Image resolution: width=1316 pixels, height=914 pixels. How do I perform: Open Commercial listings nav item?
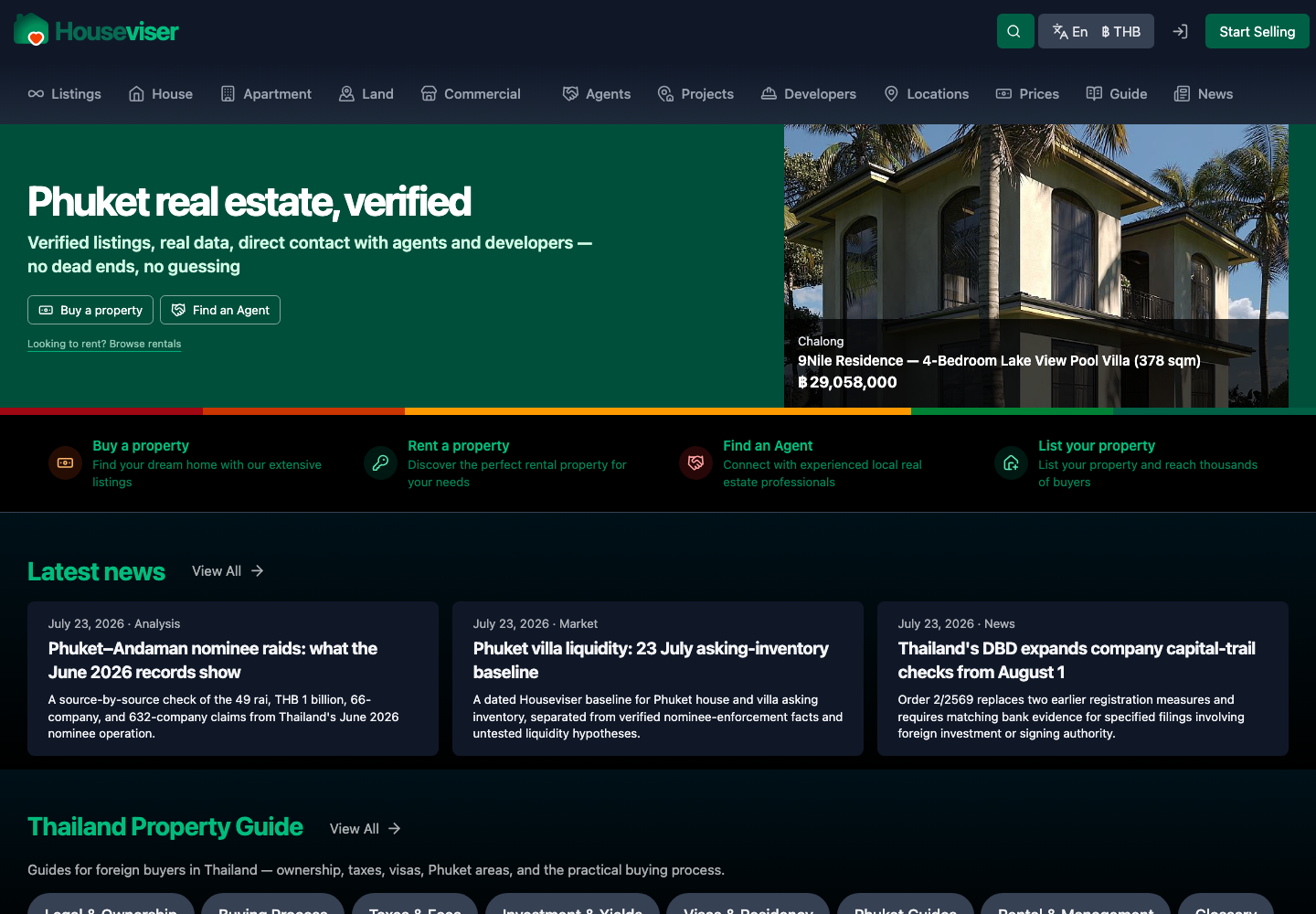471,94
